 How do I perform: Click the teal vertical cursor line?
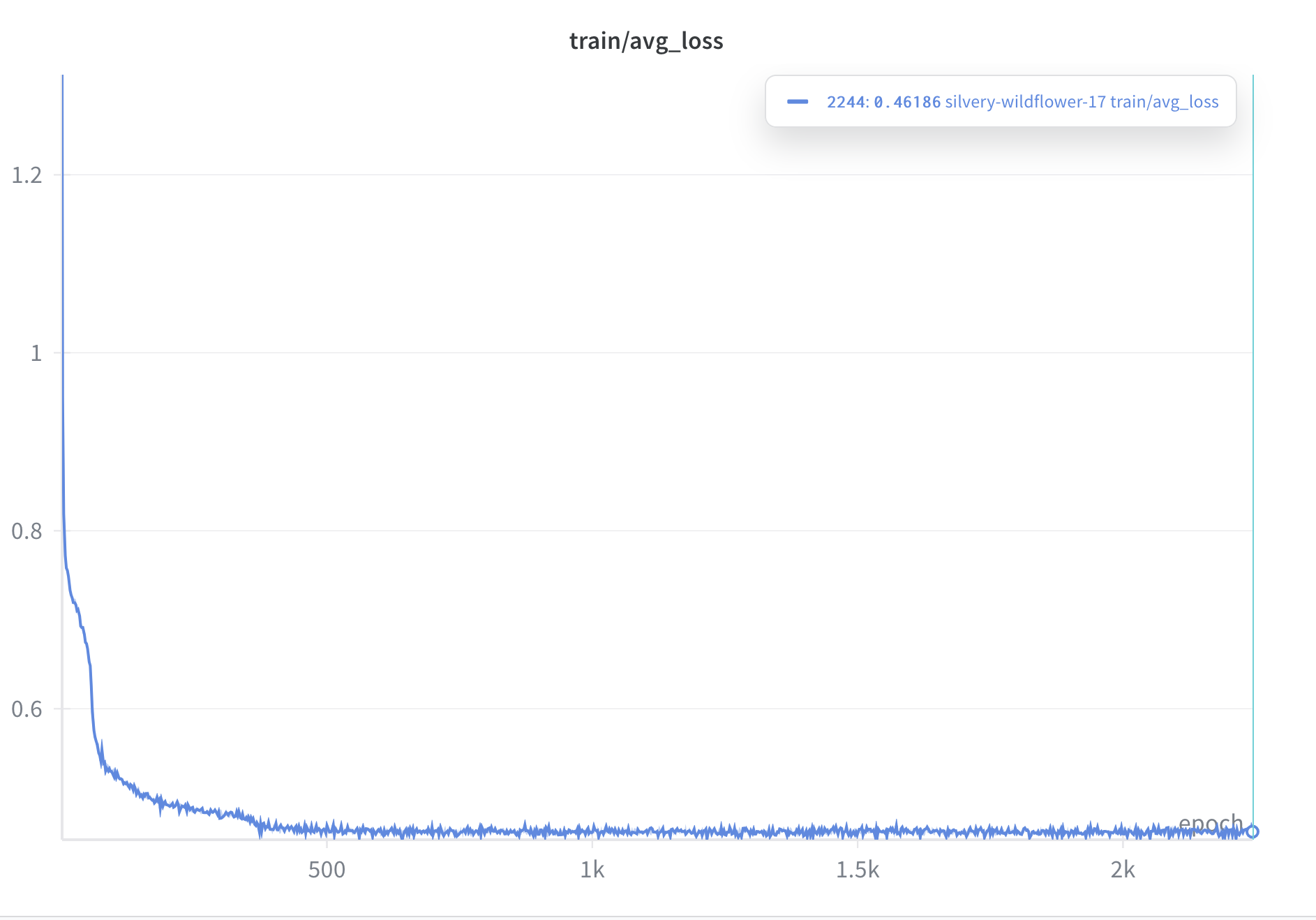(1253, 419)
